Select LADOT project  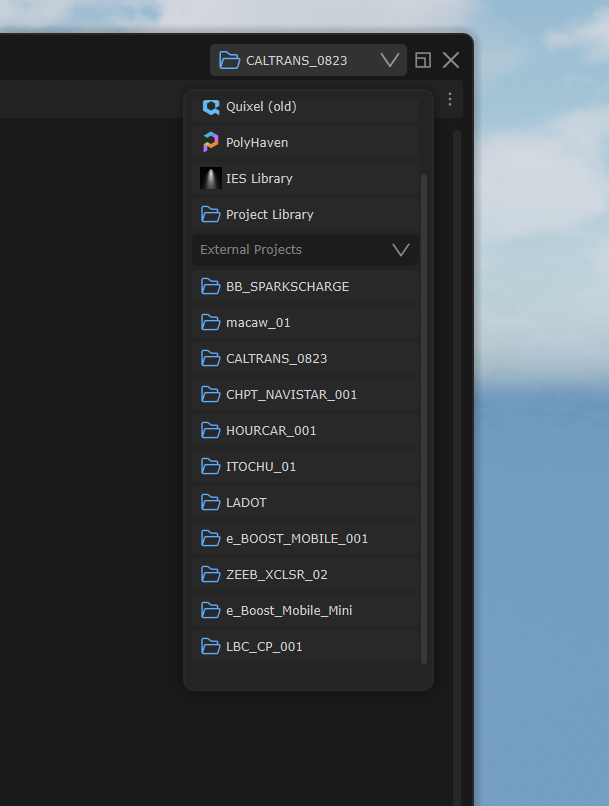click(305, 502)
